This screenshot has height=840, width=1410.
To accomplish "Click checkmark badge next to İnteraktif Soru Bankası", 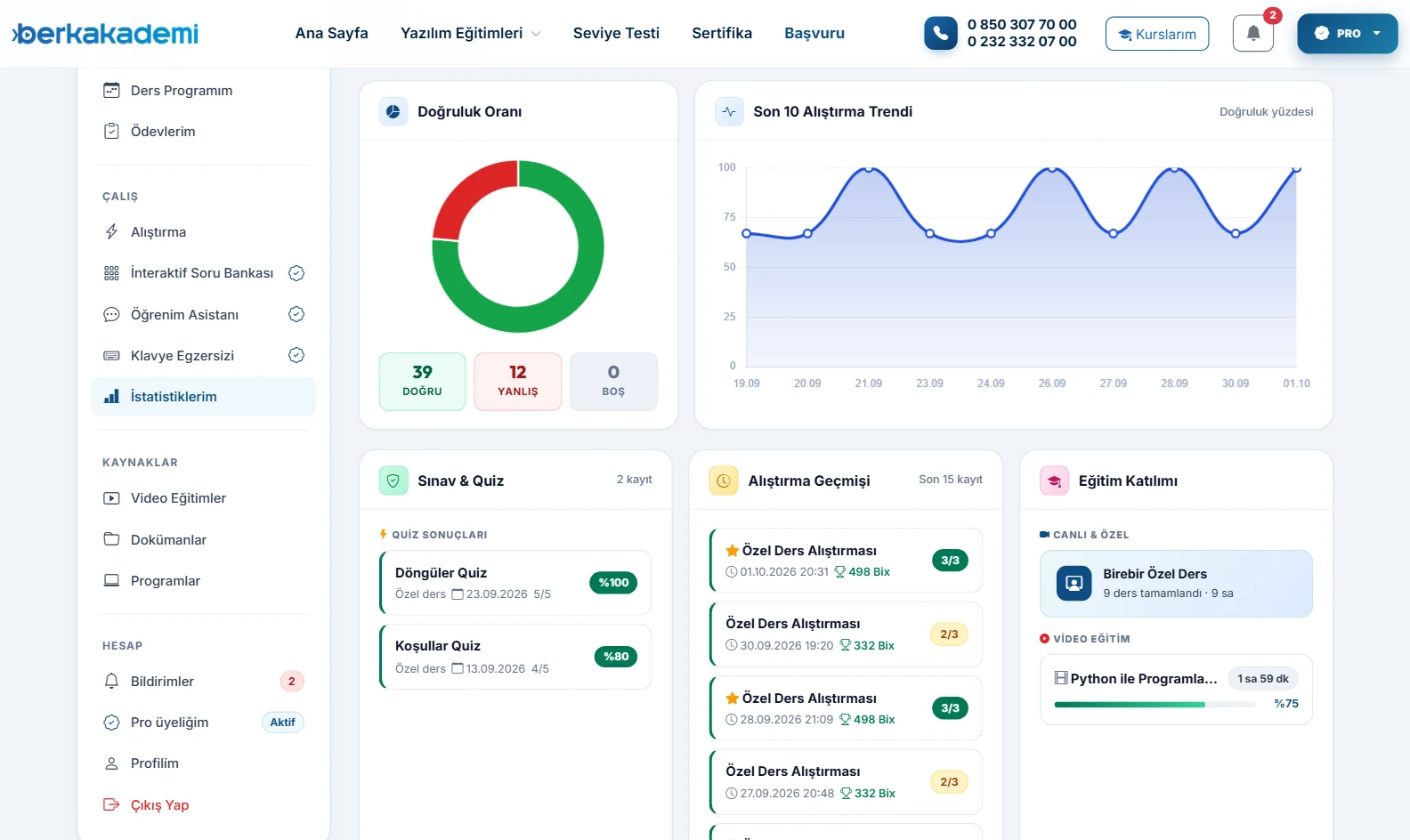I will (296, 273).
